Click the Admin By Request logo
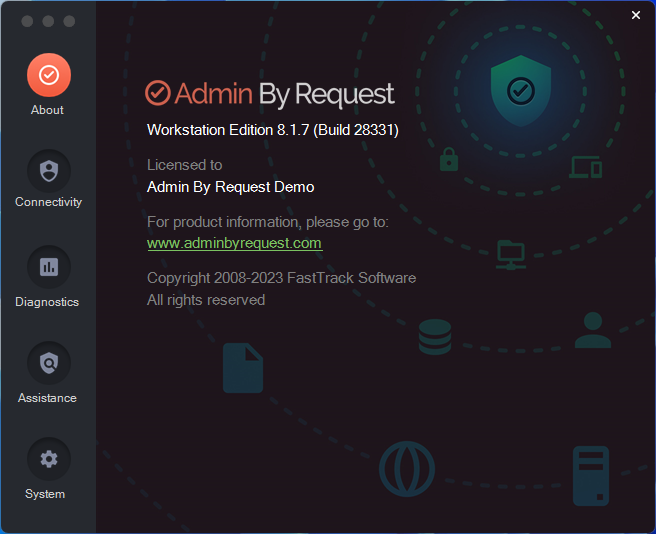 coord(270,93)
